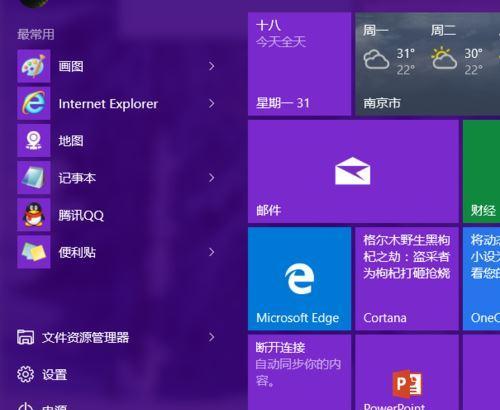500x410 pixels.
Task: Open the 断开连接 sync tile
Action: 299,372
